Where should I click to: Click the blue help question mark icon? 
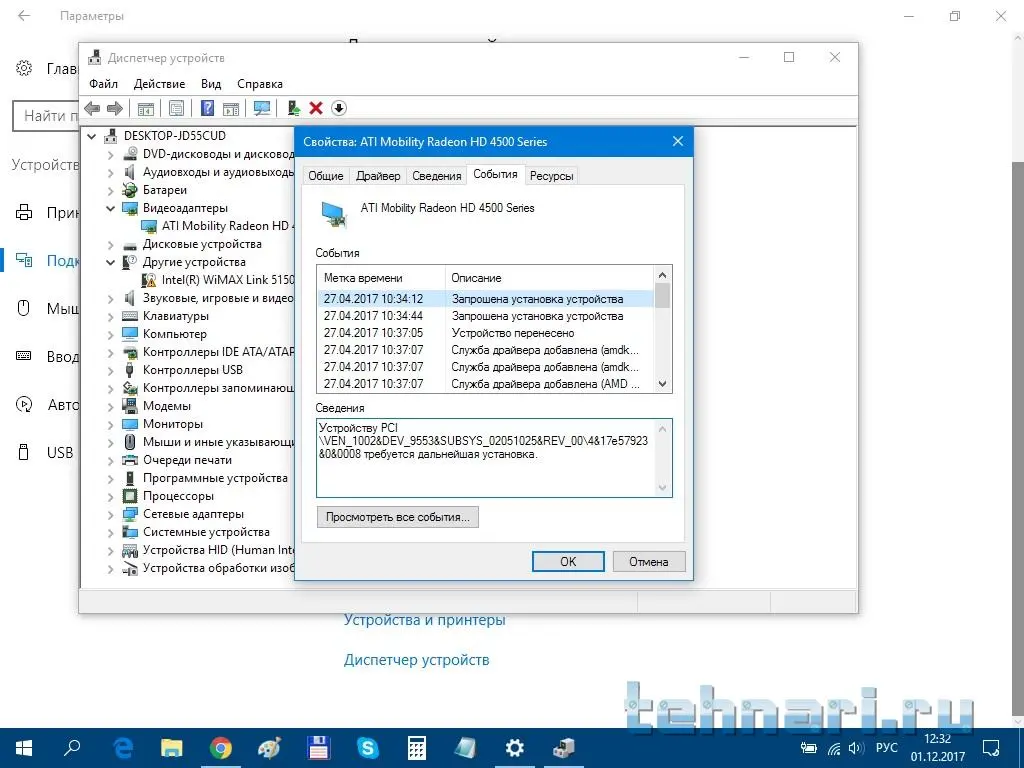tap(208, 108)
